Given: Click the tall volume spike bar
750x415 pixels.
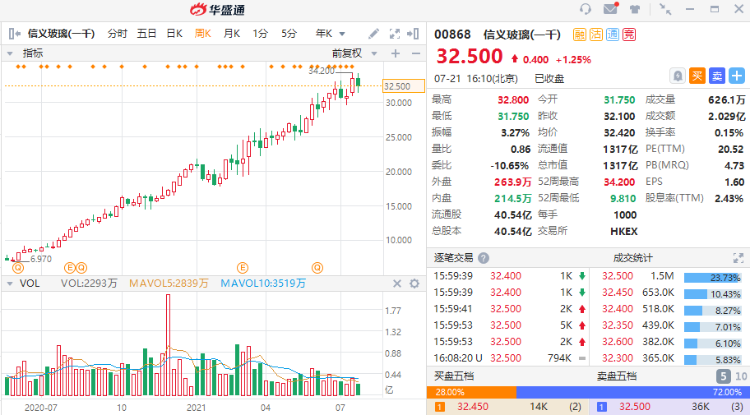Looking at the screenshot, I should point(168,345).
